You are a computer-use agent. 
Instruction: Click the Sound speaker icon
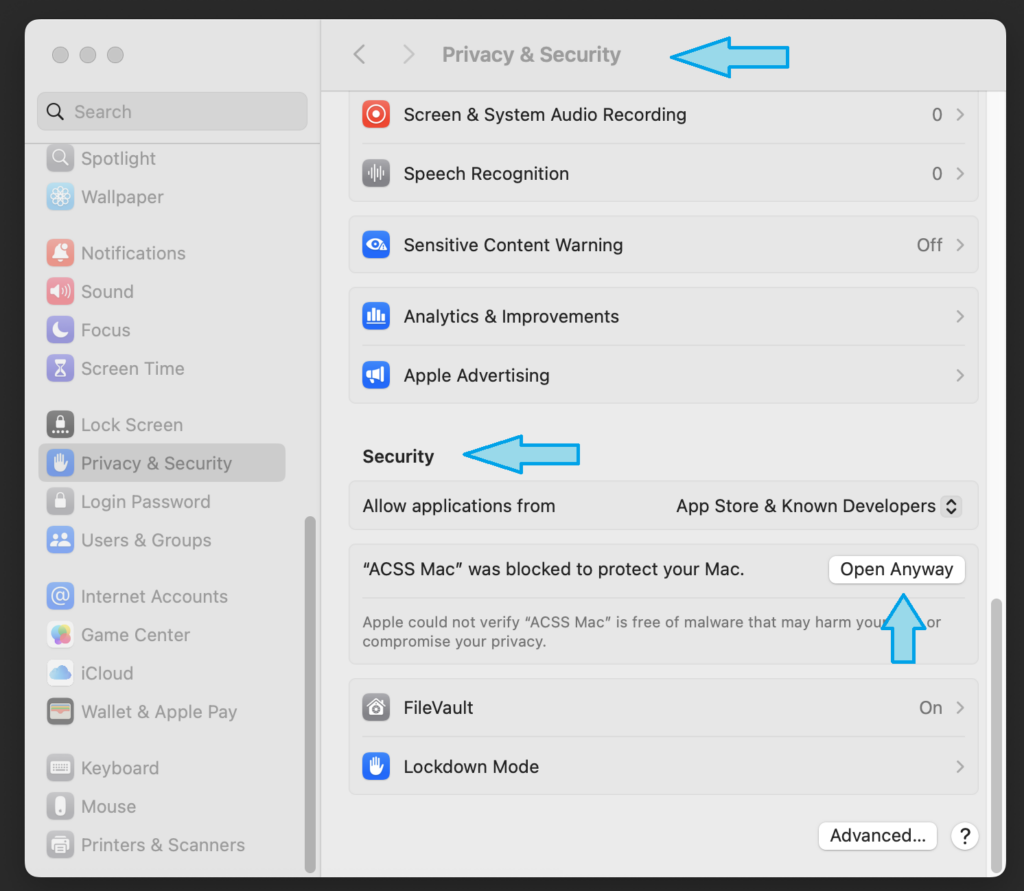(x=60, y=291)
